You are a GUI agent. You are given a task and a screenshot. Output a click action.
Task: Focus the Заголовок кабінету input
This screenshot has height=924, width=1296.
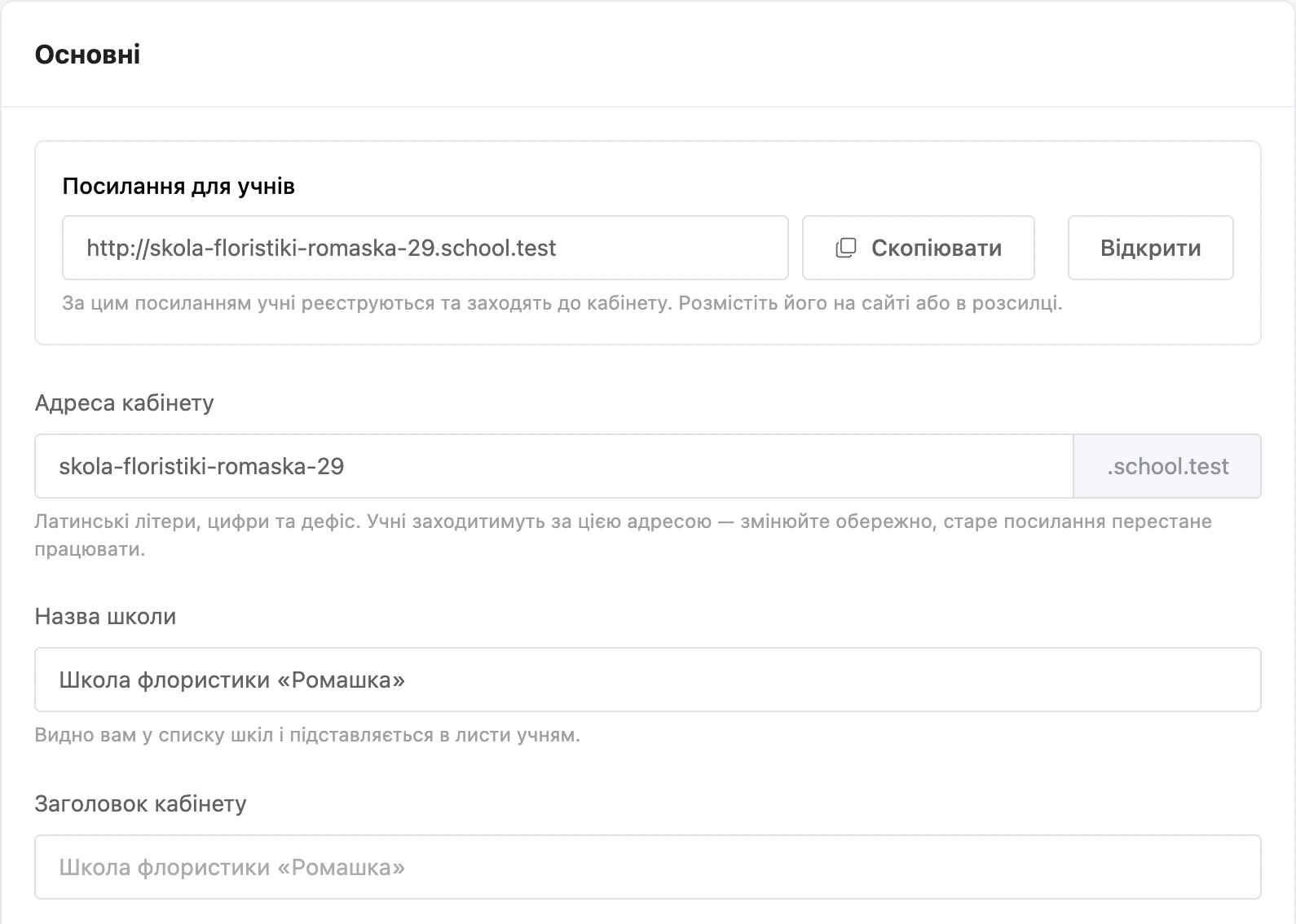[648, 867]
